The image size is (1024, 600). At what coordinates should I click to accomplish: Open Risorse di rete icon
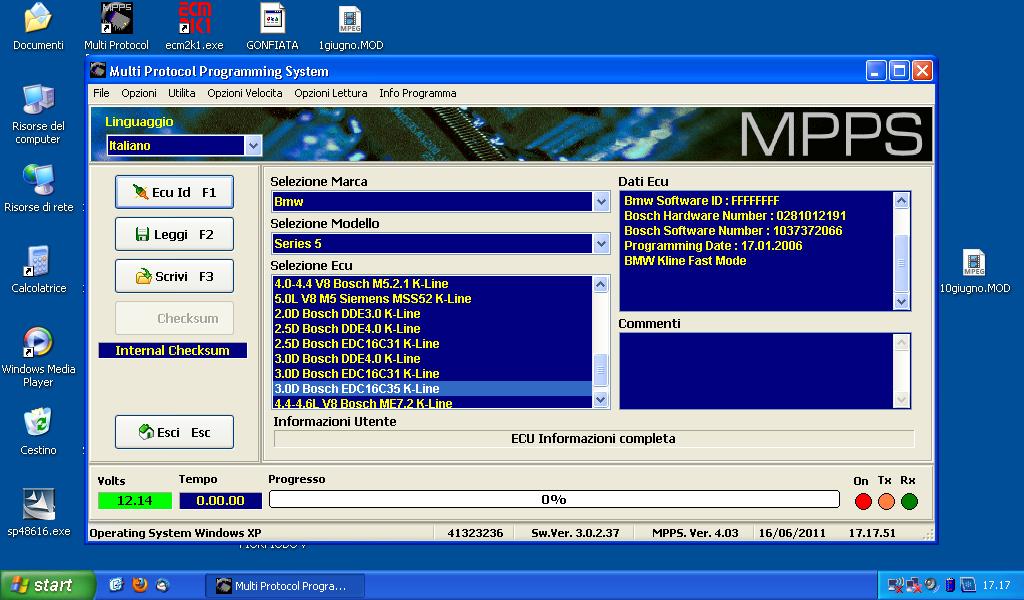click(38, 180)
